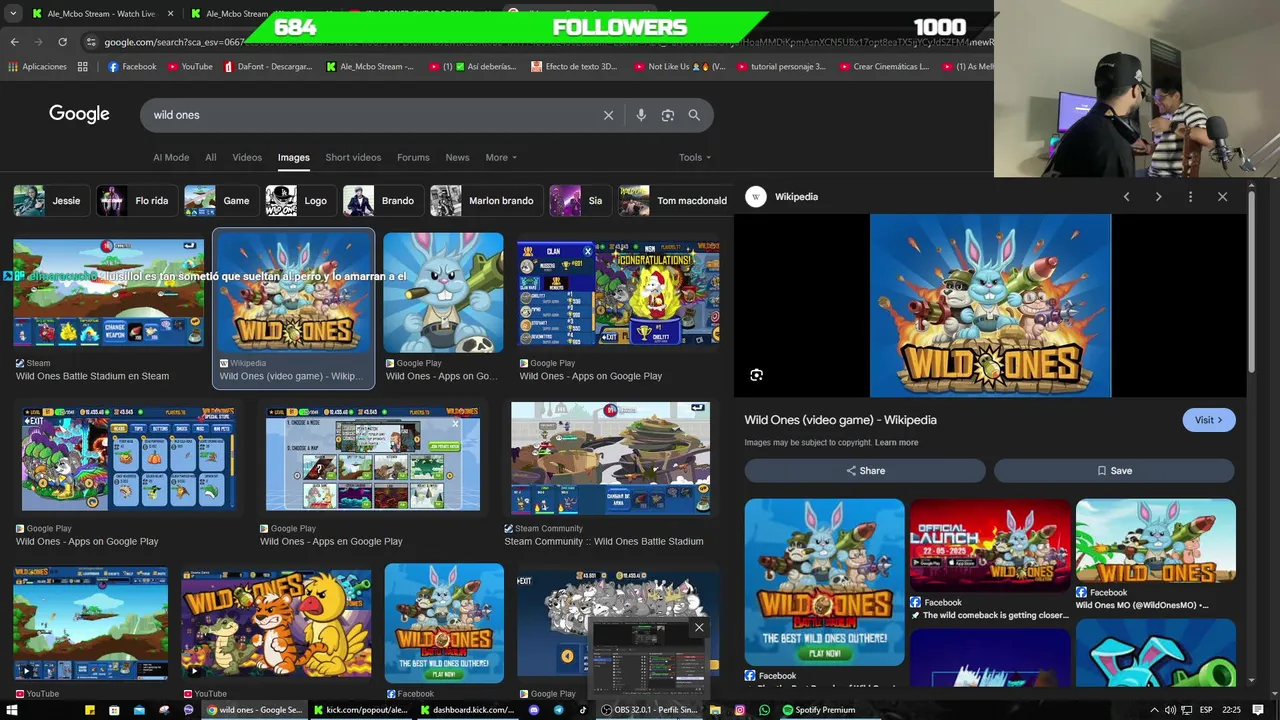Filter by the Flo rida chip
Image resolution: width=1280 pixels, height=720 pixels.
(x=135, y=201)
